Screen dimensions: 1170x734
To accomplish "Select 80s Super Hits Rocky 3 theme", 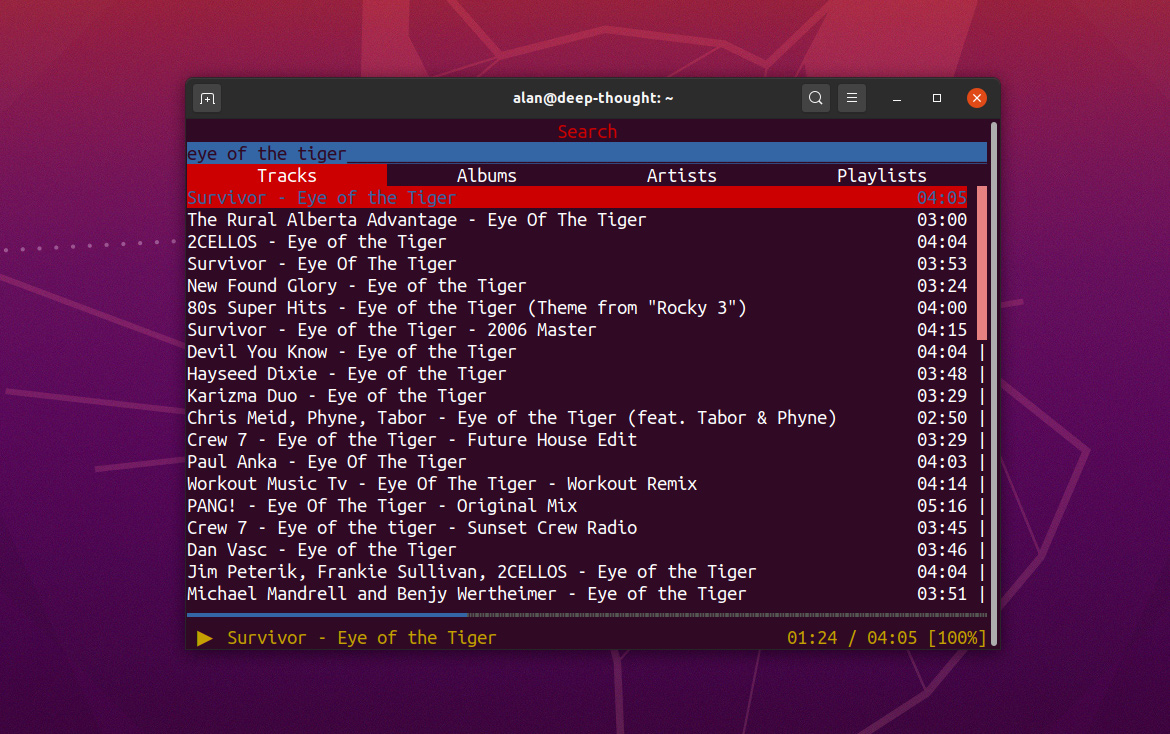I will [577, 308].
